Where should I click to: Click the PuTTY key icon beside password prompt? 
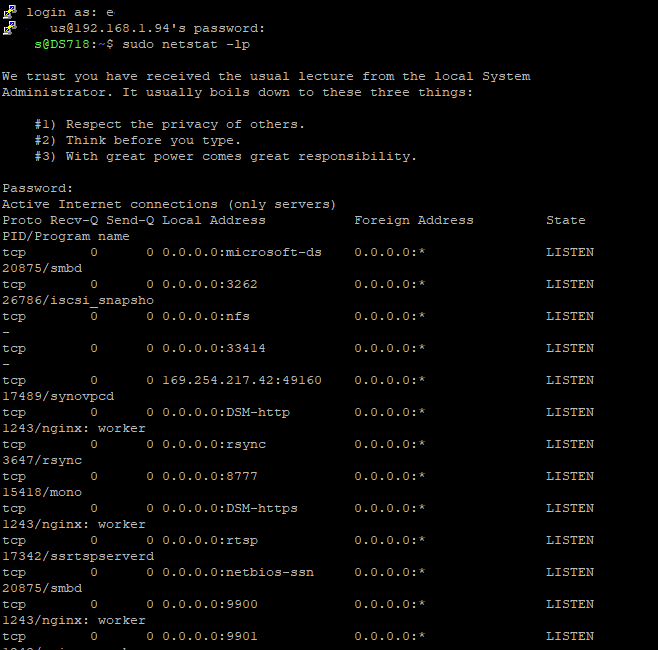tap(10, 28)
